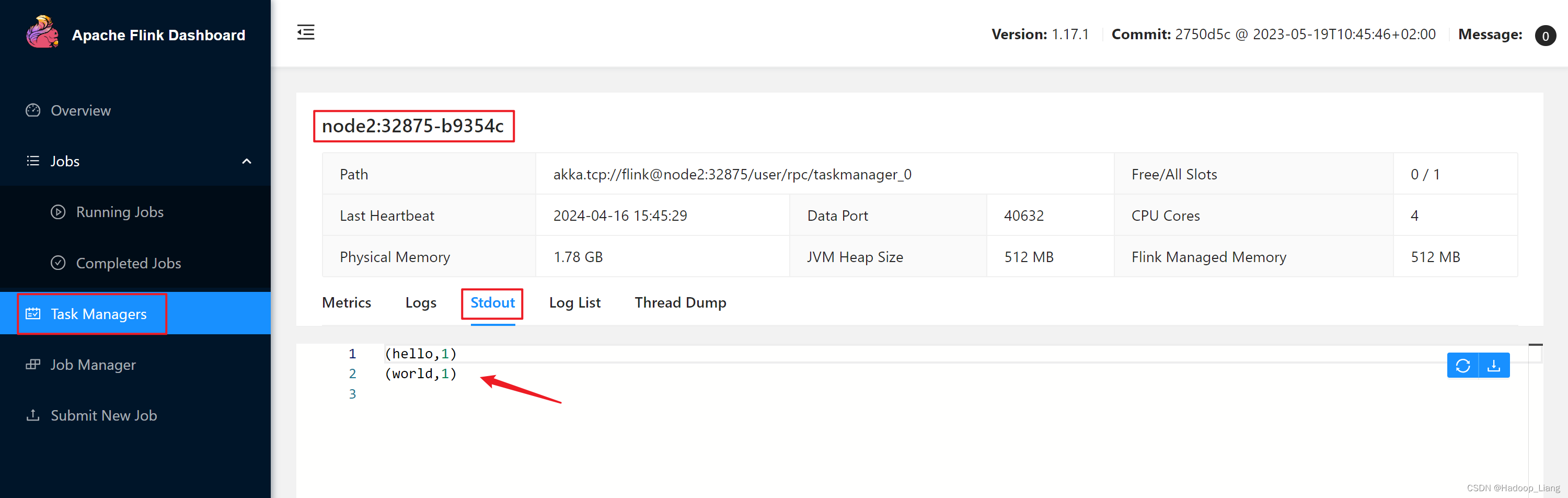
Task: Click line number 1 in the editor
Action: coord(352,354)
